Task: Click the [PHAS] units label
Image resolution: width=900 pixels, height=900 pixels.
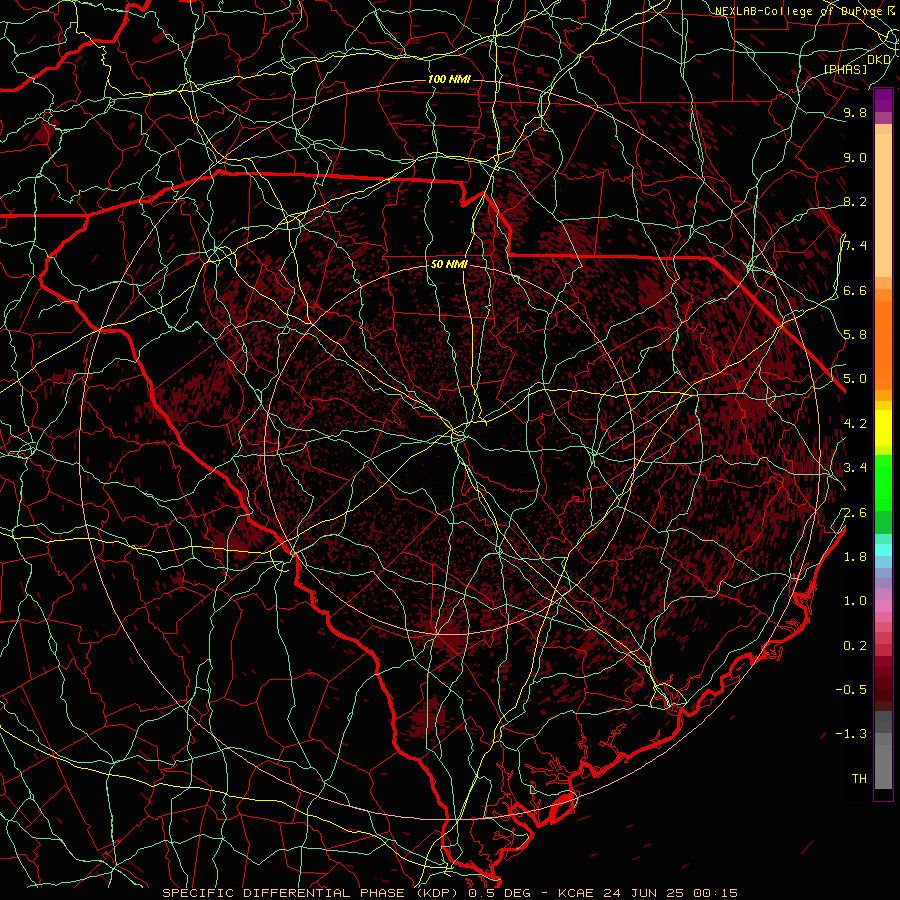Action: pyautogui.click(x=845, y=69)
